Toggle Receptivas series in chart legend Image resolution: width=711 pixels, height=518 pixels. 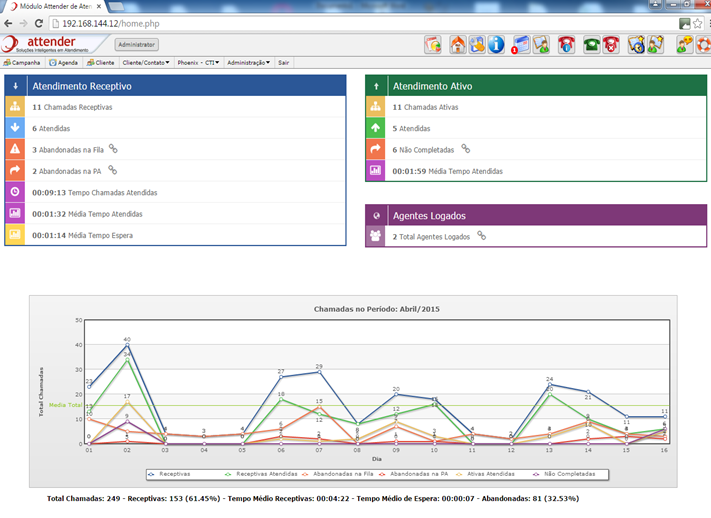[x=170, y=474]
